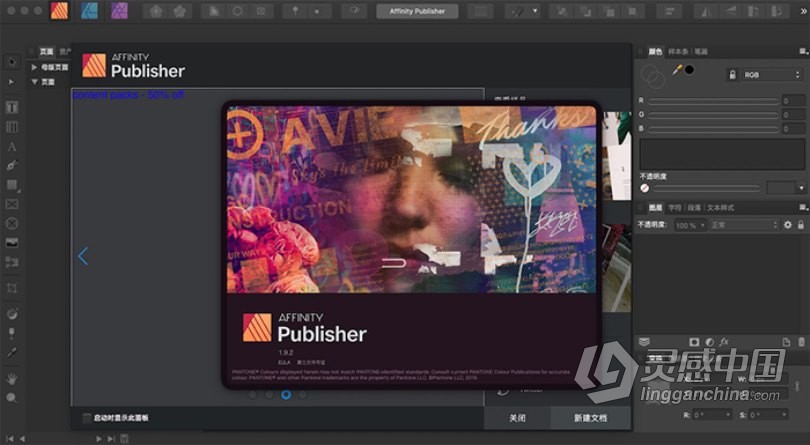Image resolution: width=810 pixels, height=445 pixels.
Task: Select the Crop tool
Action: (x=12, y=288)
